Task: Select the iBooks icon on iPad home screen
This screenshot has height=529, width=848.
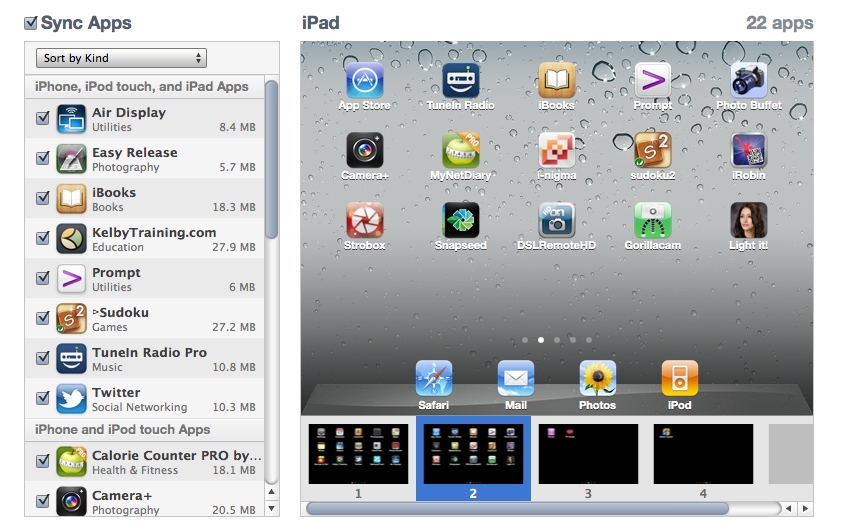Action: coord(556,80)
